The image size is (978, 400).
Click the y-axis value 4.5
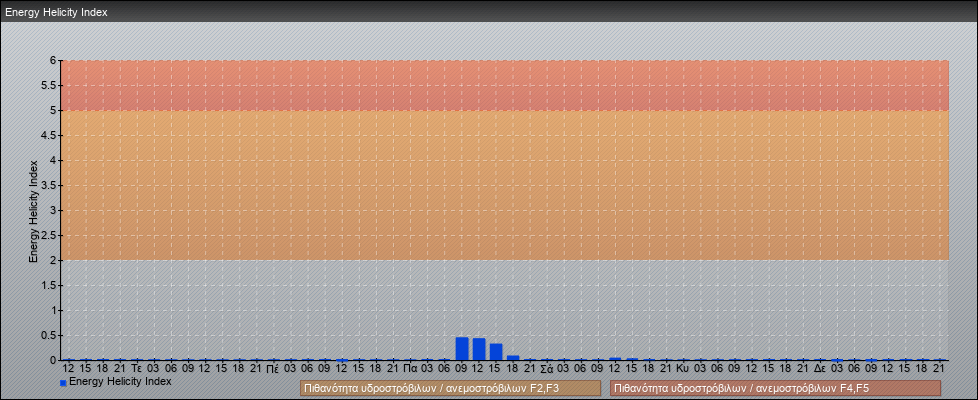click(50, 135)
